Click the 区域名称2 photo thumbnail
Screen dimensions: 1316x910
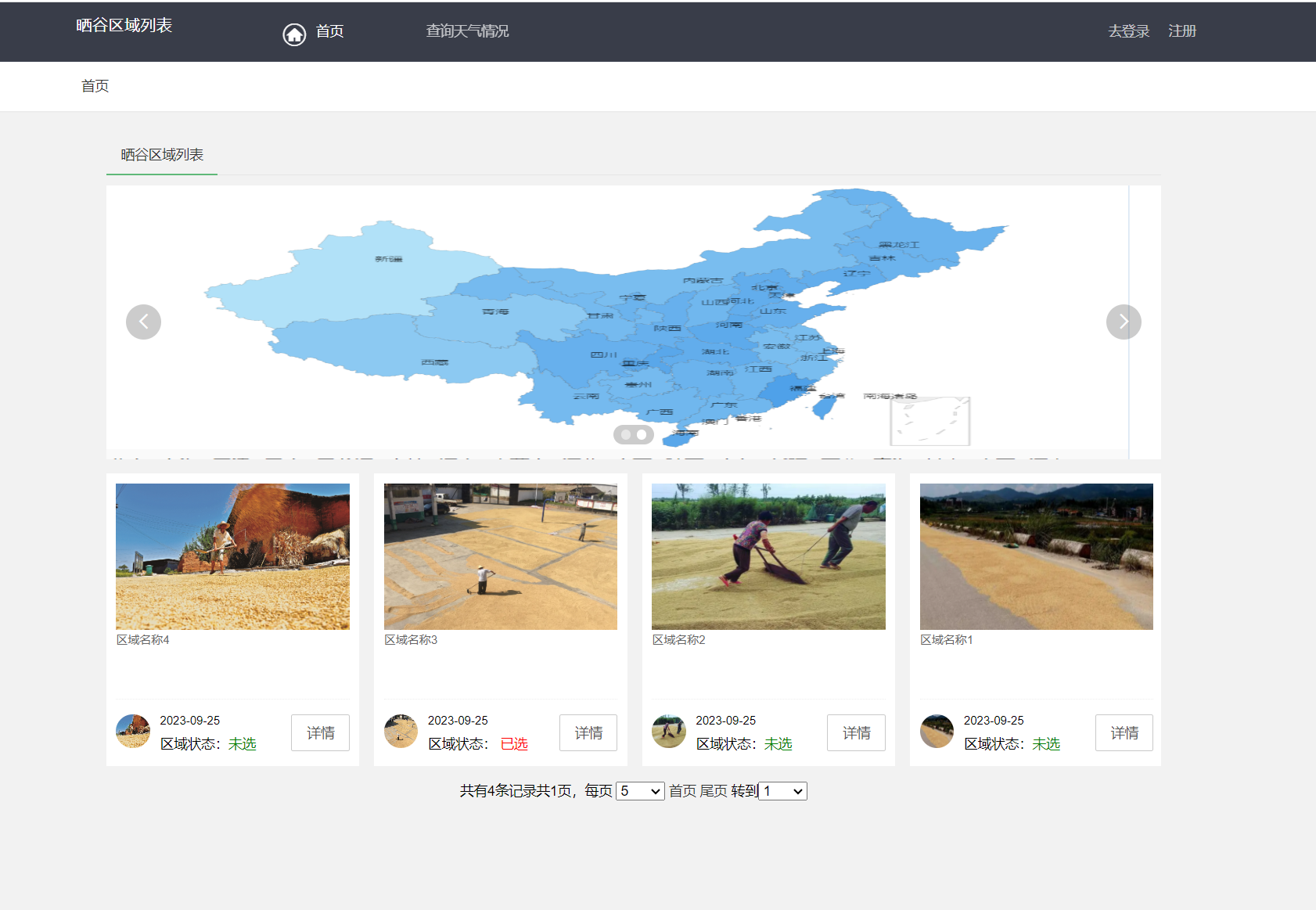tap(768, 556)
